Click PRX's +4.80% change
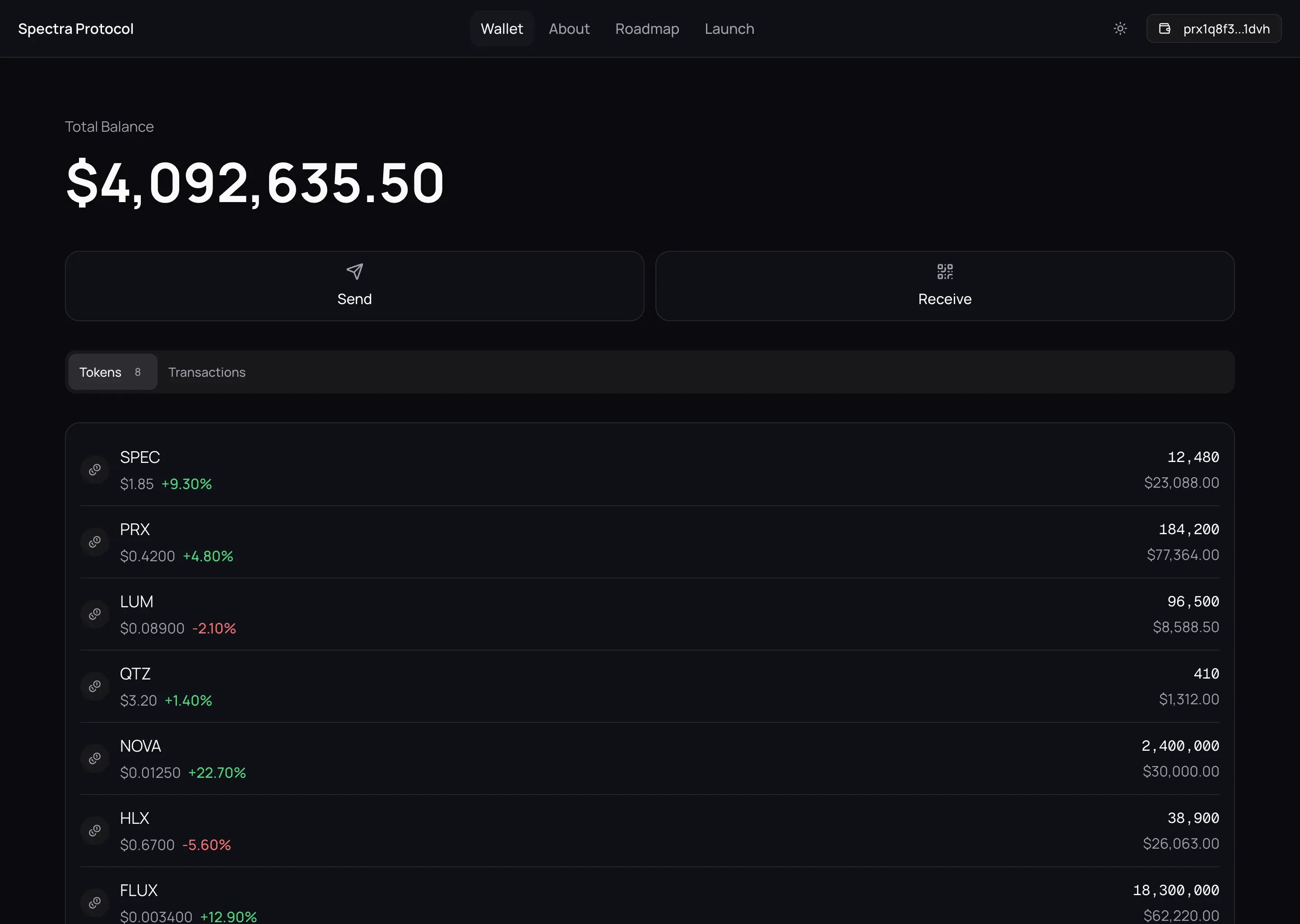 click(208, 556)
